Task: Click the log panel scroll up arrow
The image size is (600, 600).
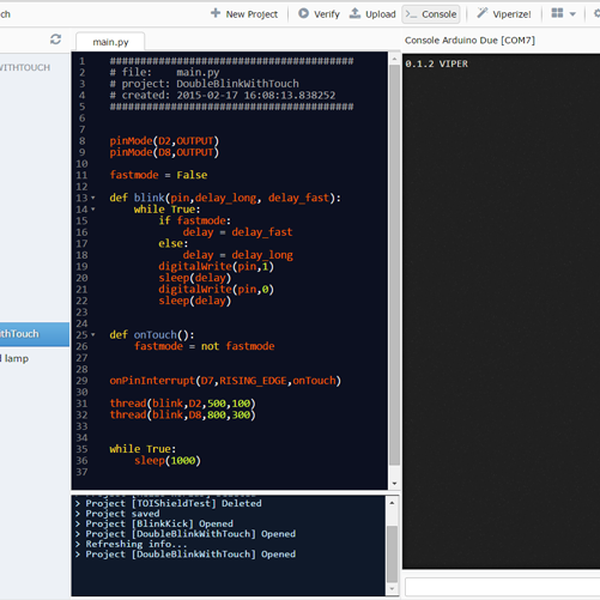Action: [x=392, y=503]
